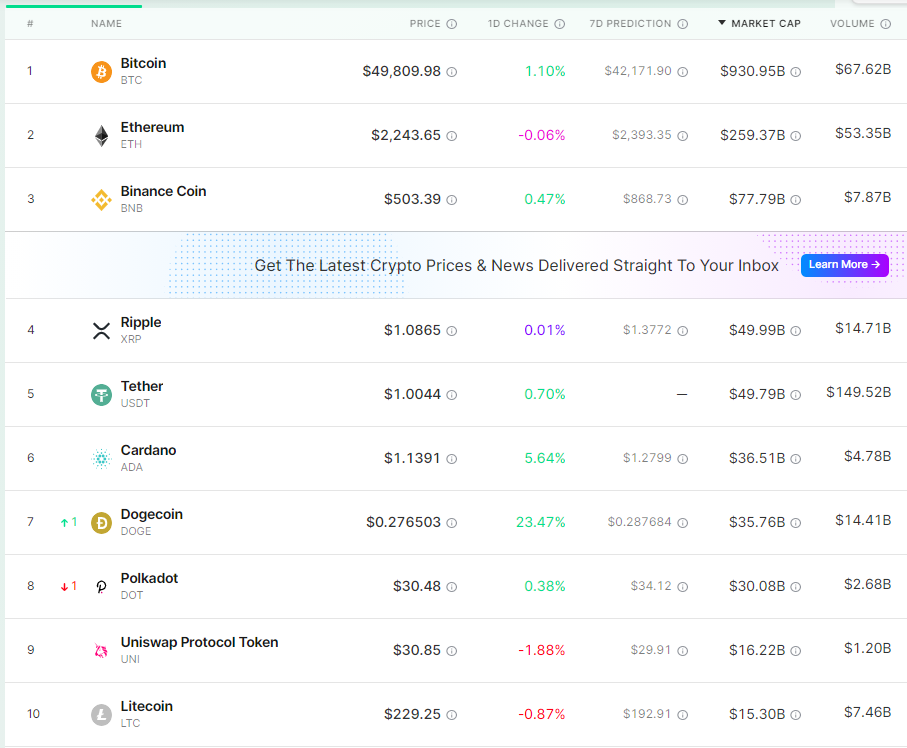Click the newsletter banner text
907x748 pixels.
(x=517, y=266)
